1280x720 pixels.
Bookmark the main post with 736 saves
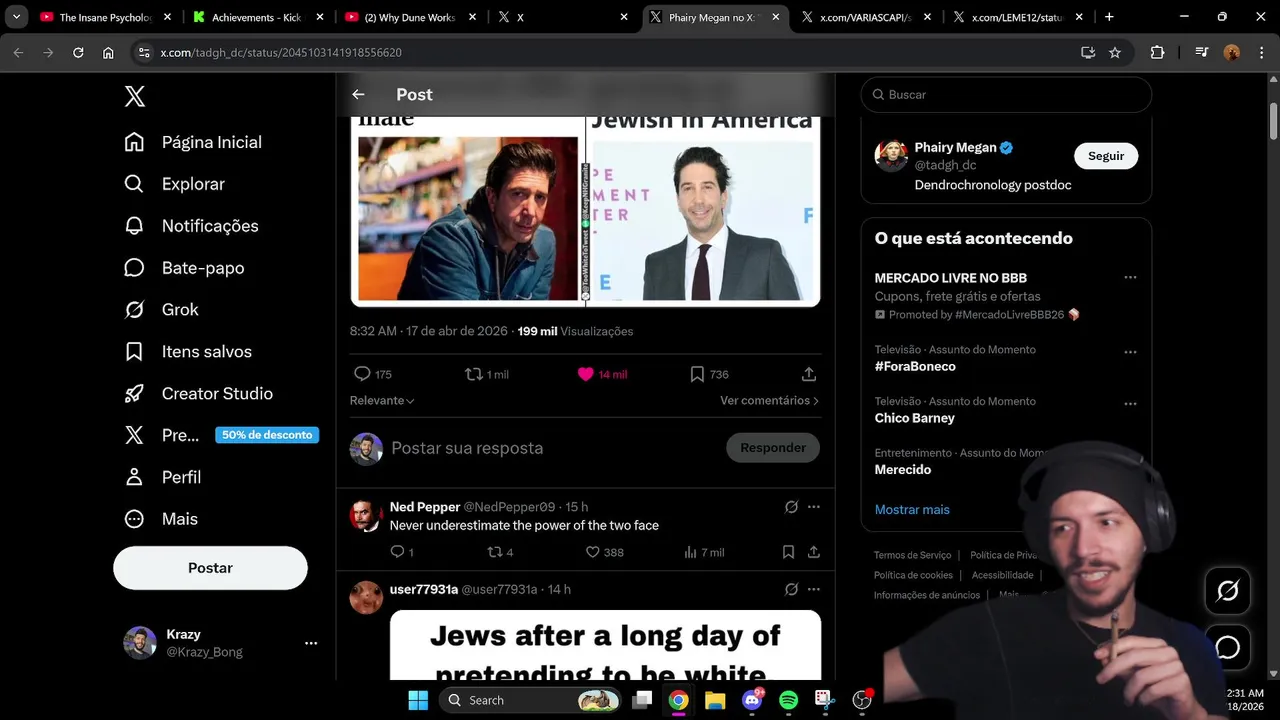[709, 374]
